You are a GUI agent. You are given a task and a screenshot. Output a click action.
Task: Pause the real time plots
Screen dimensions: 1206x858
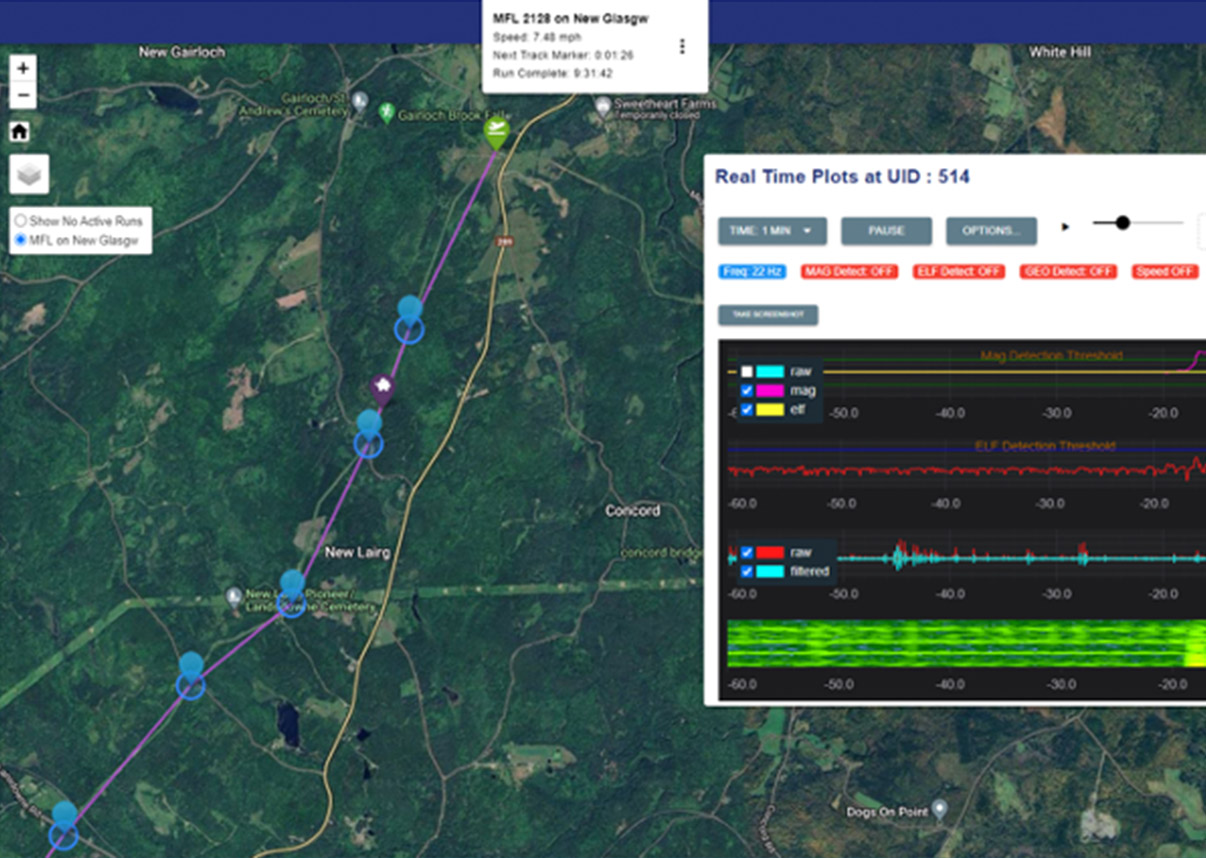point(886,231)
